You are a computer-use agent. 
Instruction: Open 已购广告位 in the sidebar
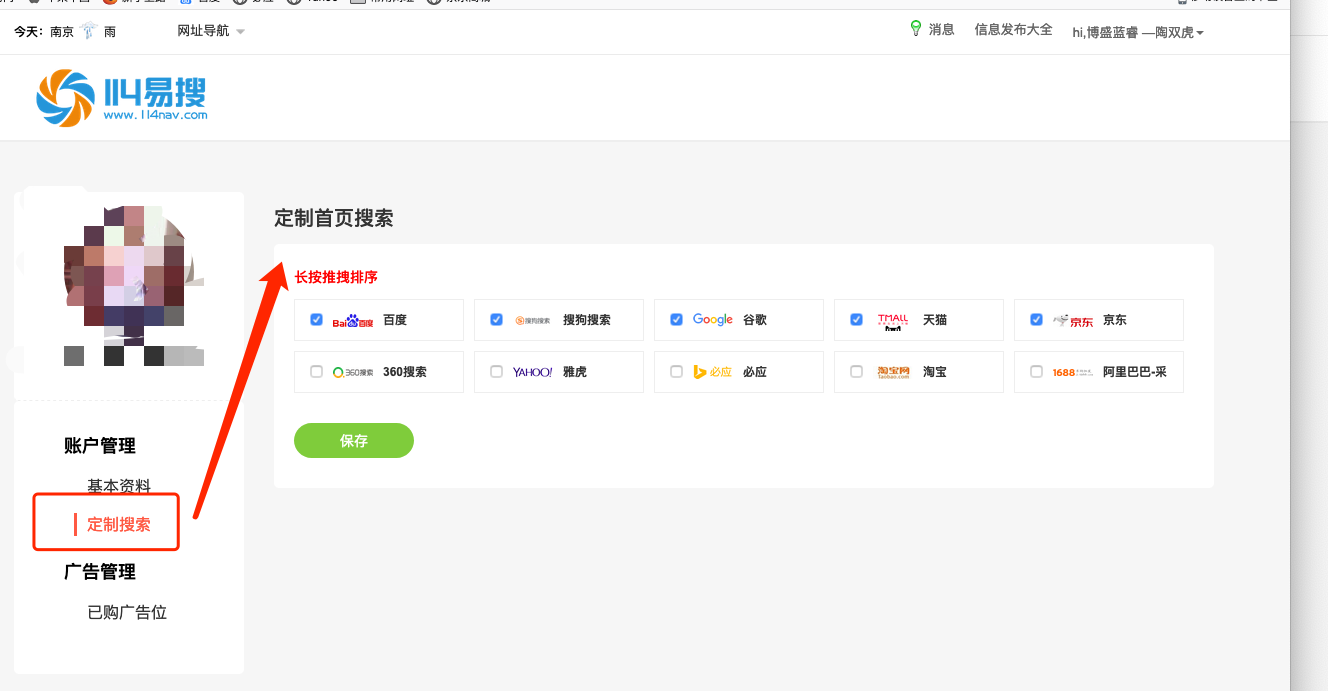(127, 612)
